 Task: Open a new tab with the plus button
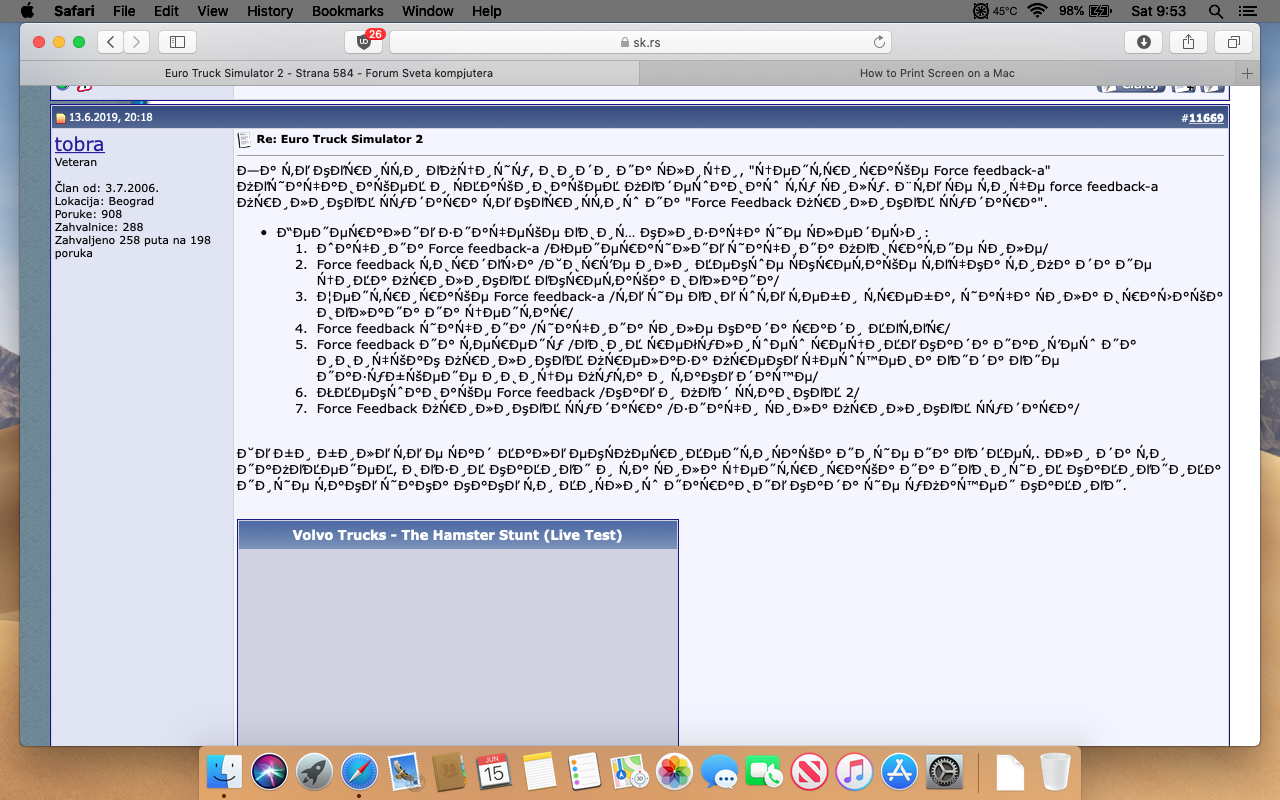[x=1247, y=73]
